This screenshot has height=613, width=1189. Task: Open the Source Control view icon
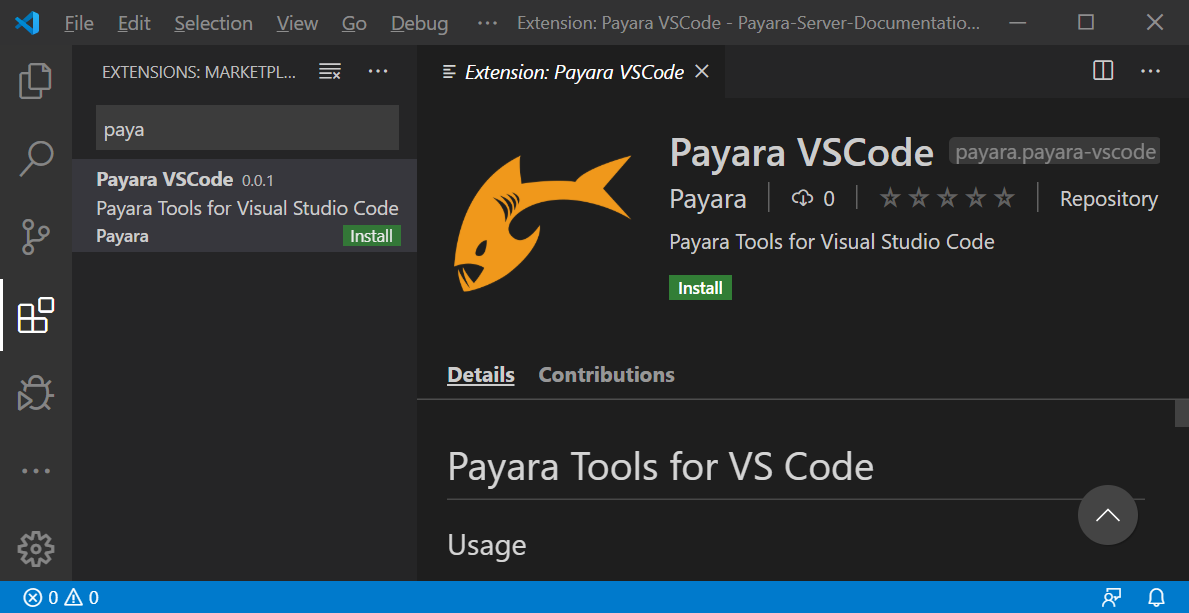36,237
